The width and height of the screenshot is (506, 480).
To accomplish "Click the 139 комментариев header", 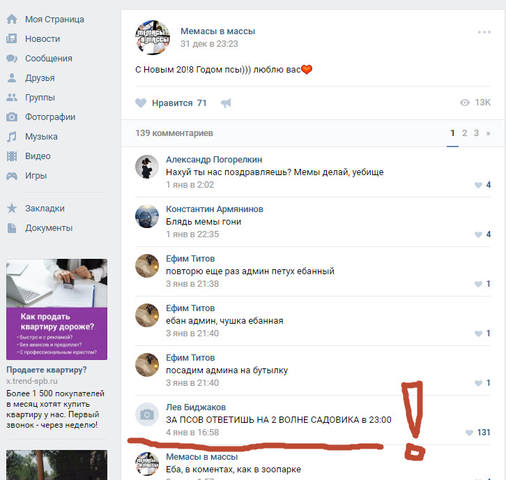I will (174, 133).
